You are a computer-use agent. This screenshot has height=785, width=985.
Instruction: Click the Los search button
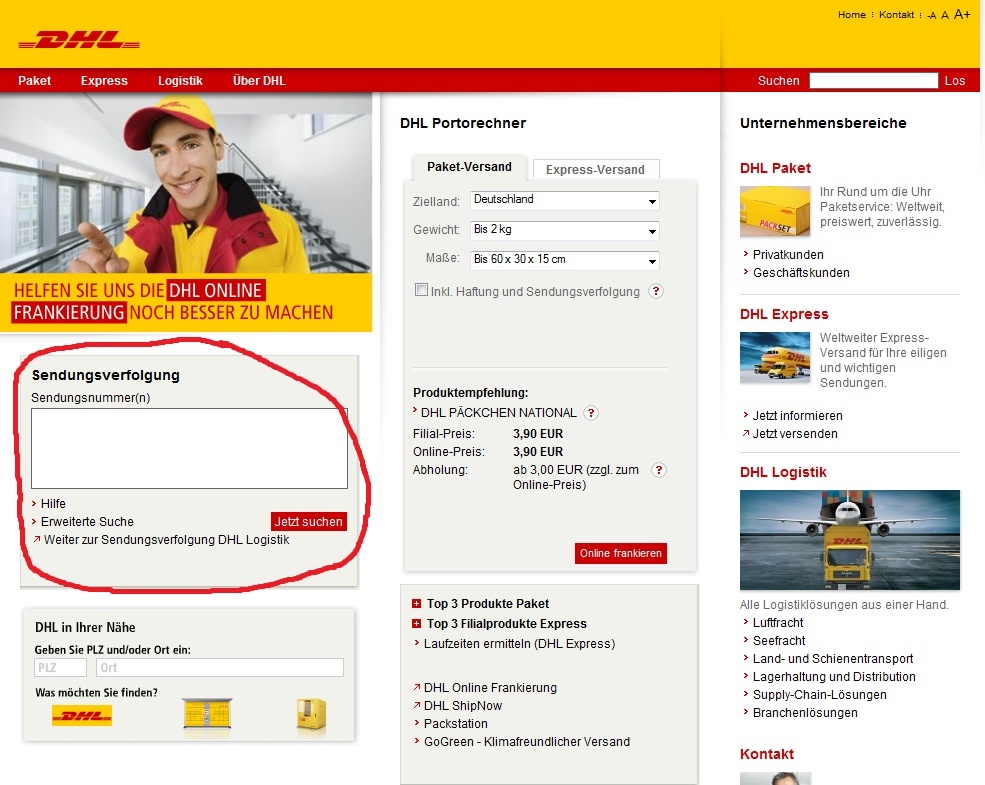tap(955, 80)
